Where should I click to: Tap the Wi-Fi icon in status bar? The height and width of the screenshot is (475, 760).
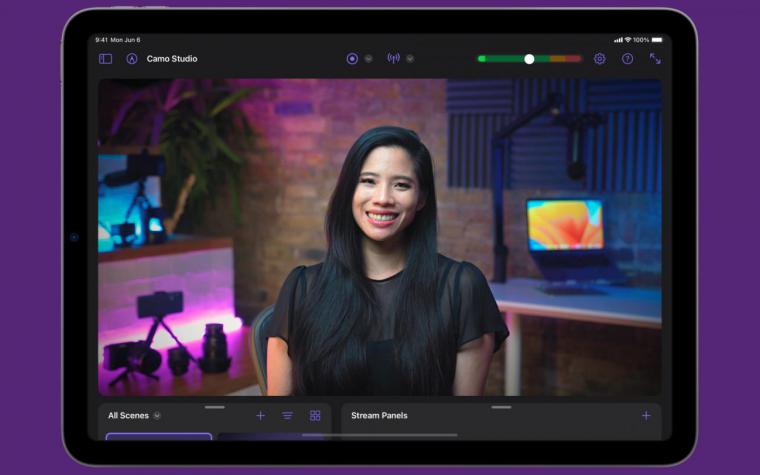(628, 40)
